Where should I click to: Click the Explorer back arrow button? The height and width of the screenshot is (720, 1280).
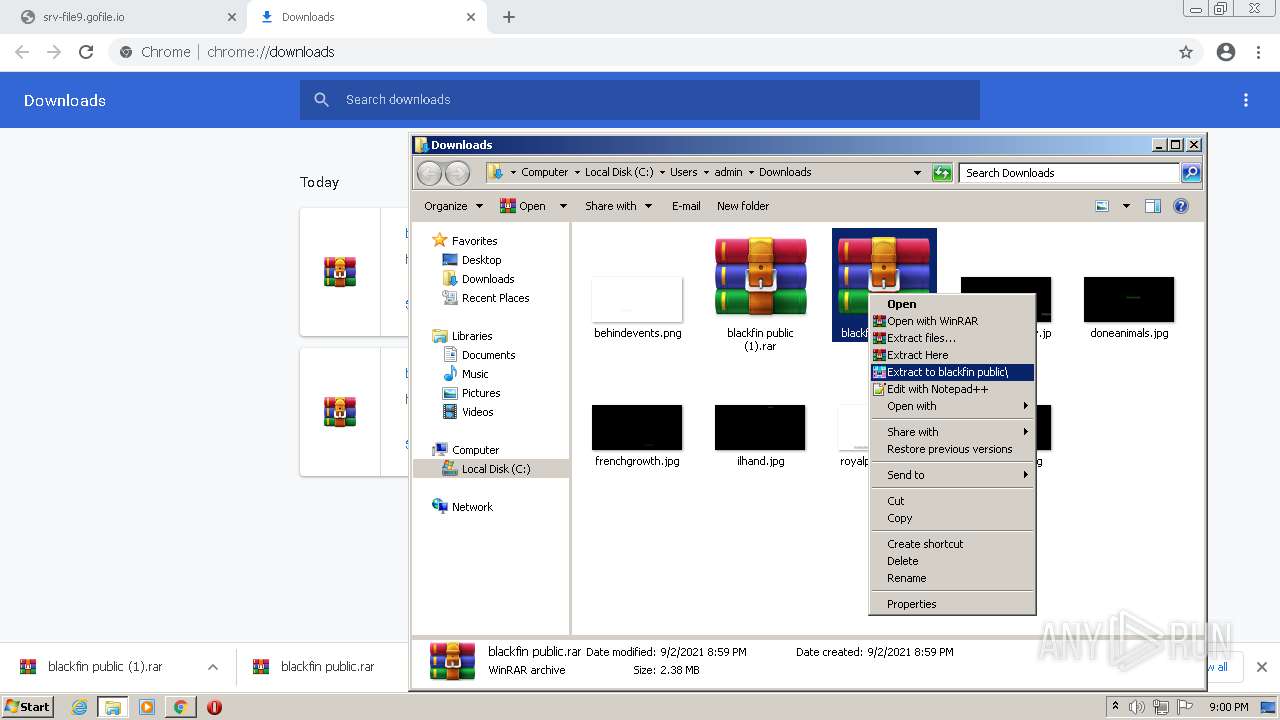pos(429,173)
